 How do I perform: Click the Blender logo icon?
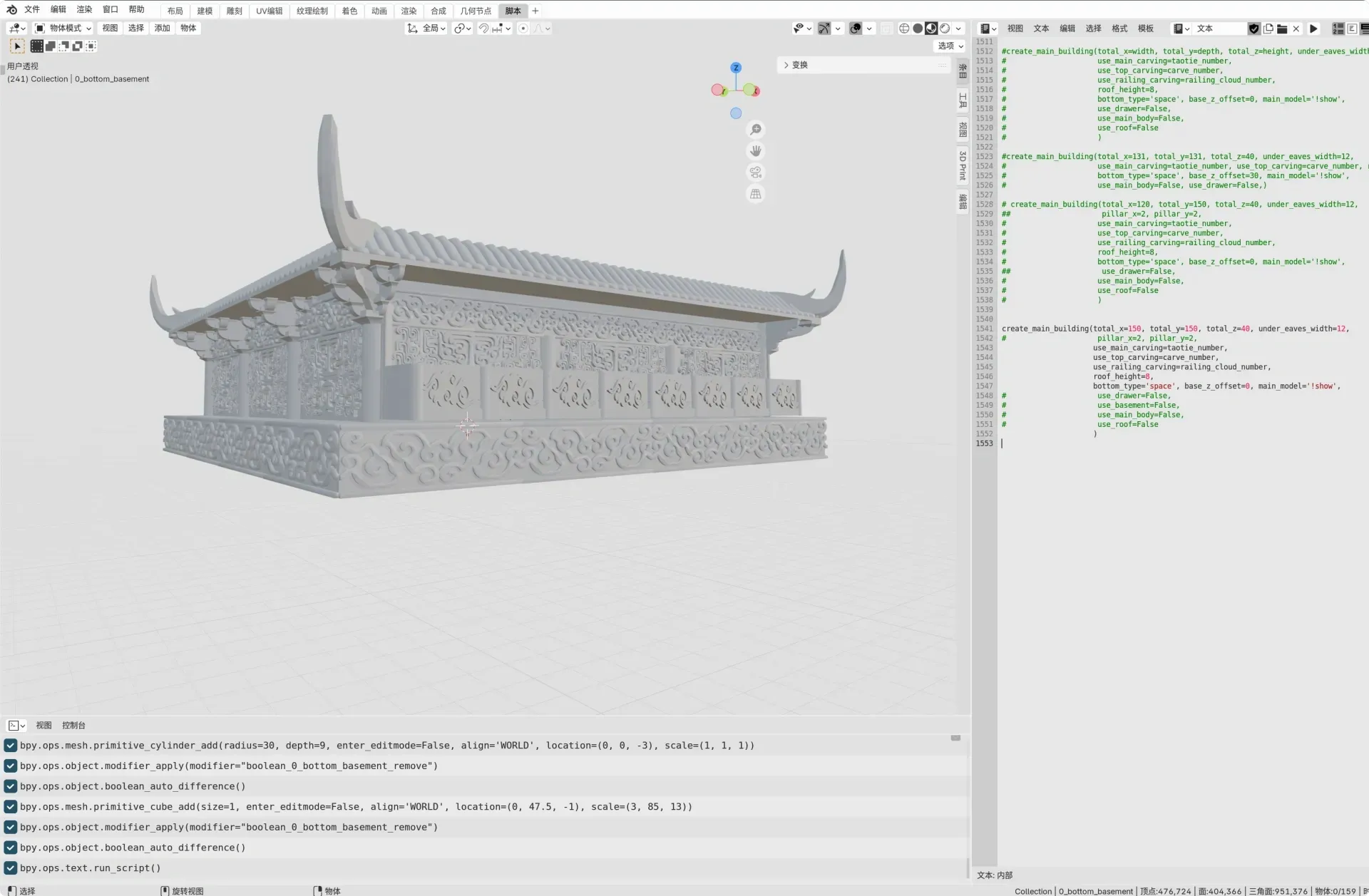click(11, 9)
